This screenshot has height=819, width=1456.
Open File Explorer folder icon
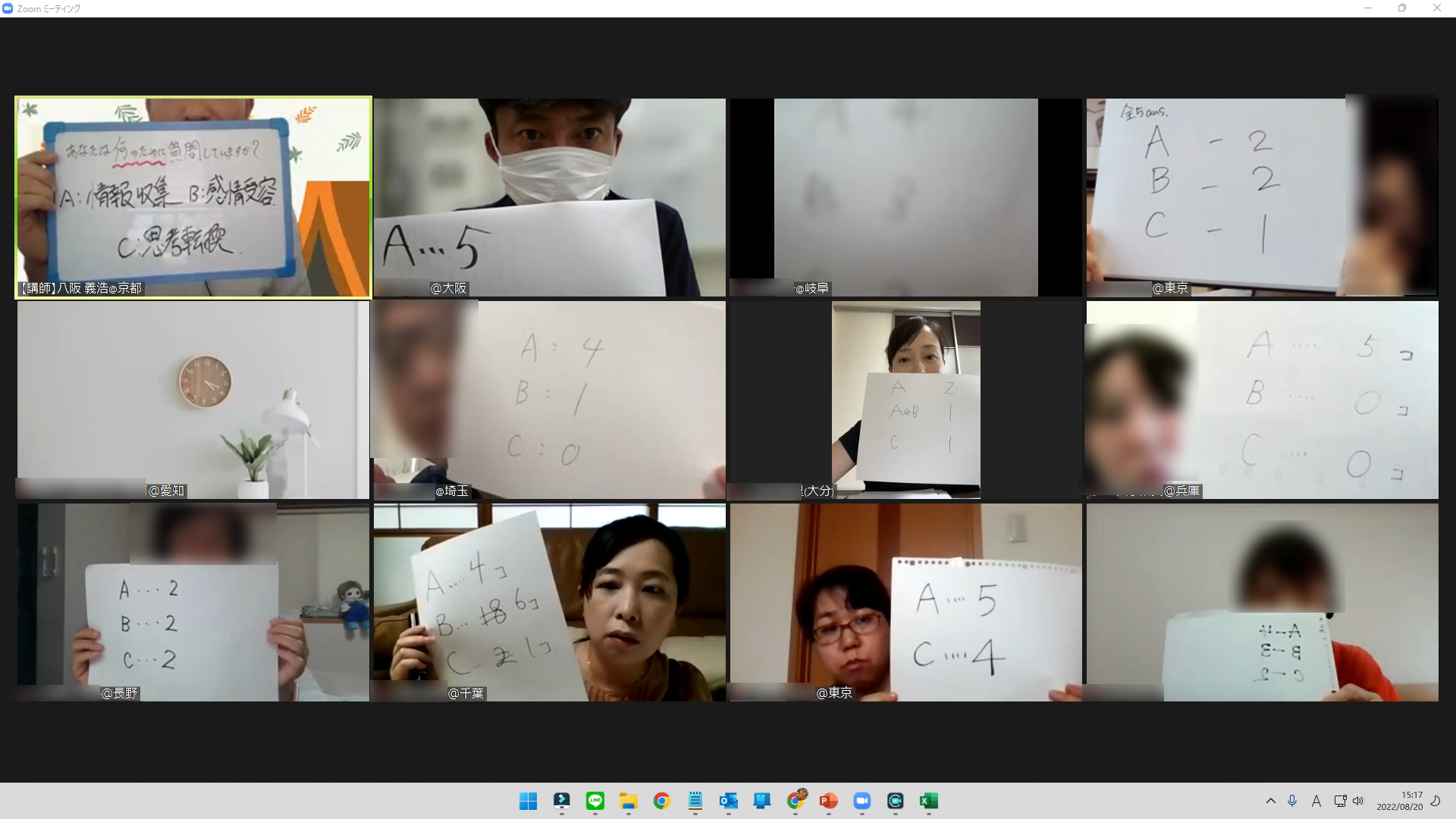(628, 801)
